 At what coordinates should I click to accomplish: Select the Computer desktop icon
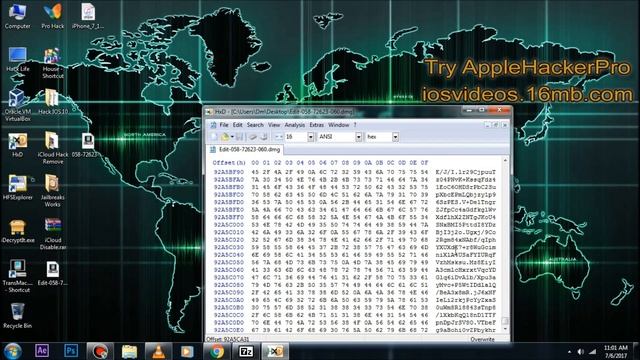coord(18,16)
